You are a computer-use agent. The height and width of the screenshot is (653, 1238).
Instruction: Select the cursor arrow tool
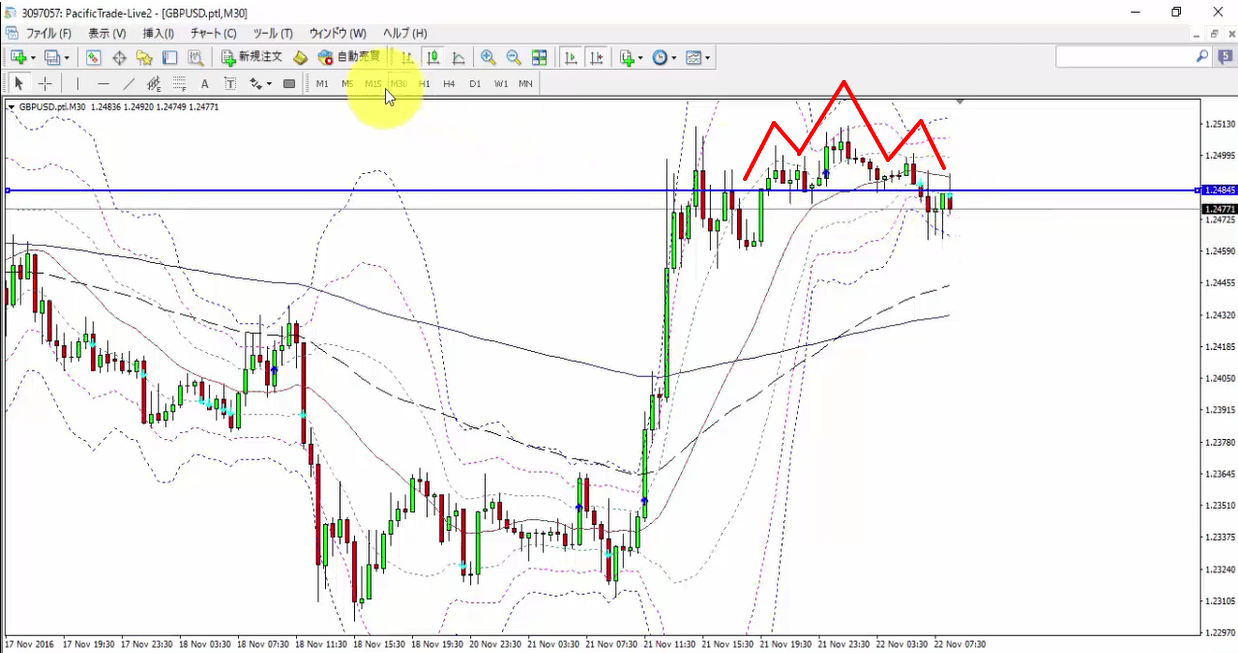(19, 84)
